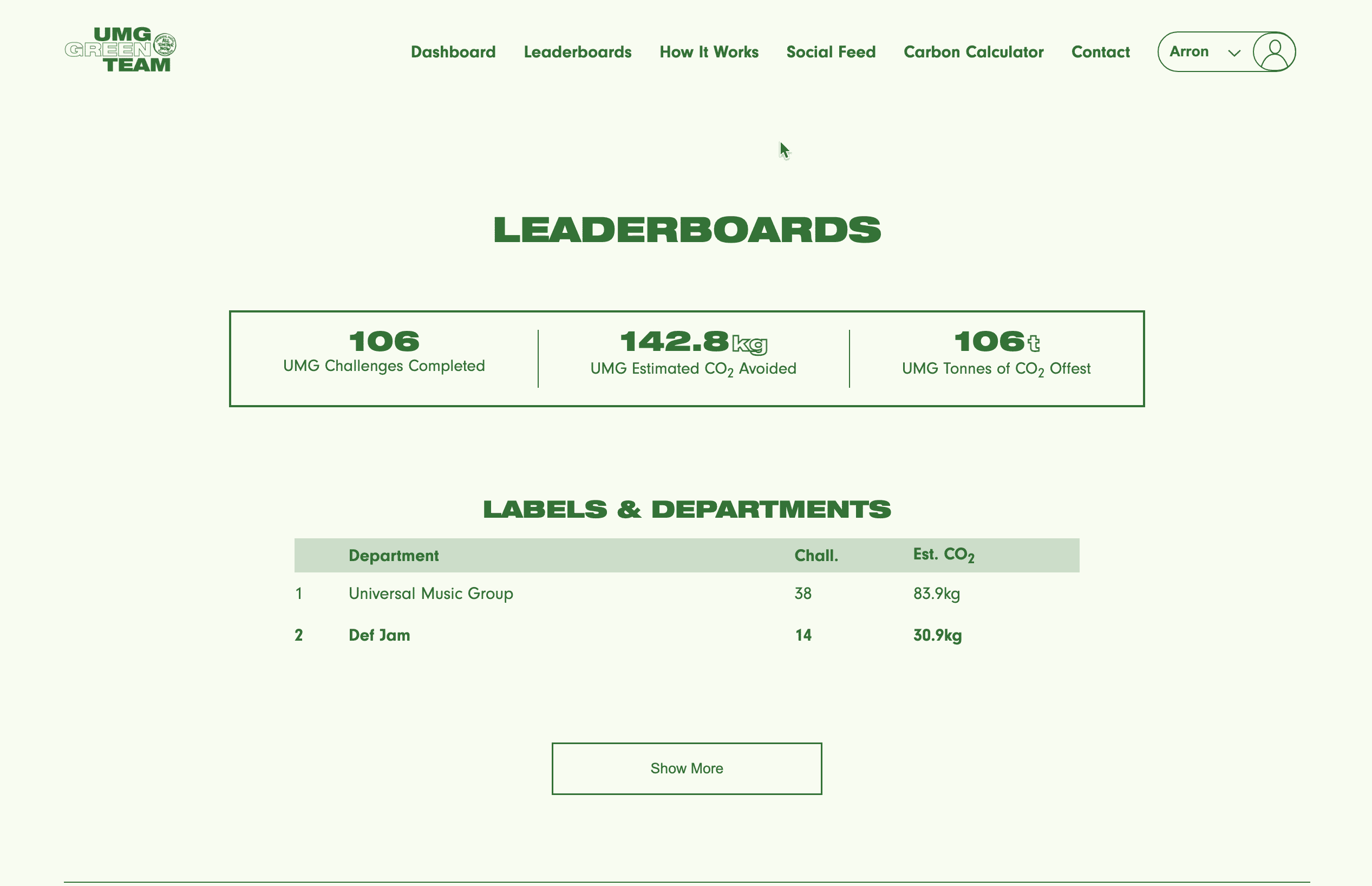The width and height of the screenshot is (1372, 886).
Task: Go to the Contact page
Action: (1101, 52)
